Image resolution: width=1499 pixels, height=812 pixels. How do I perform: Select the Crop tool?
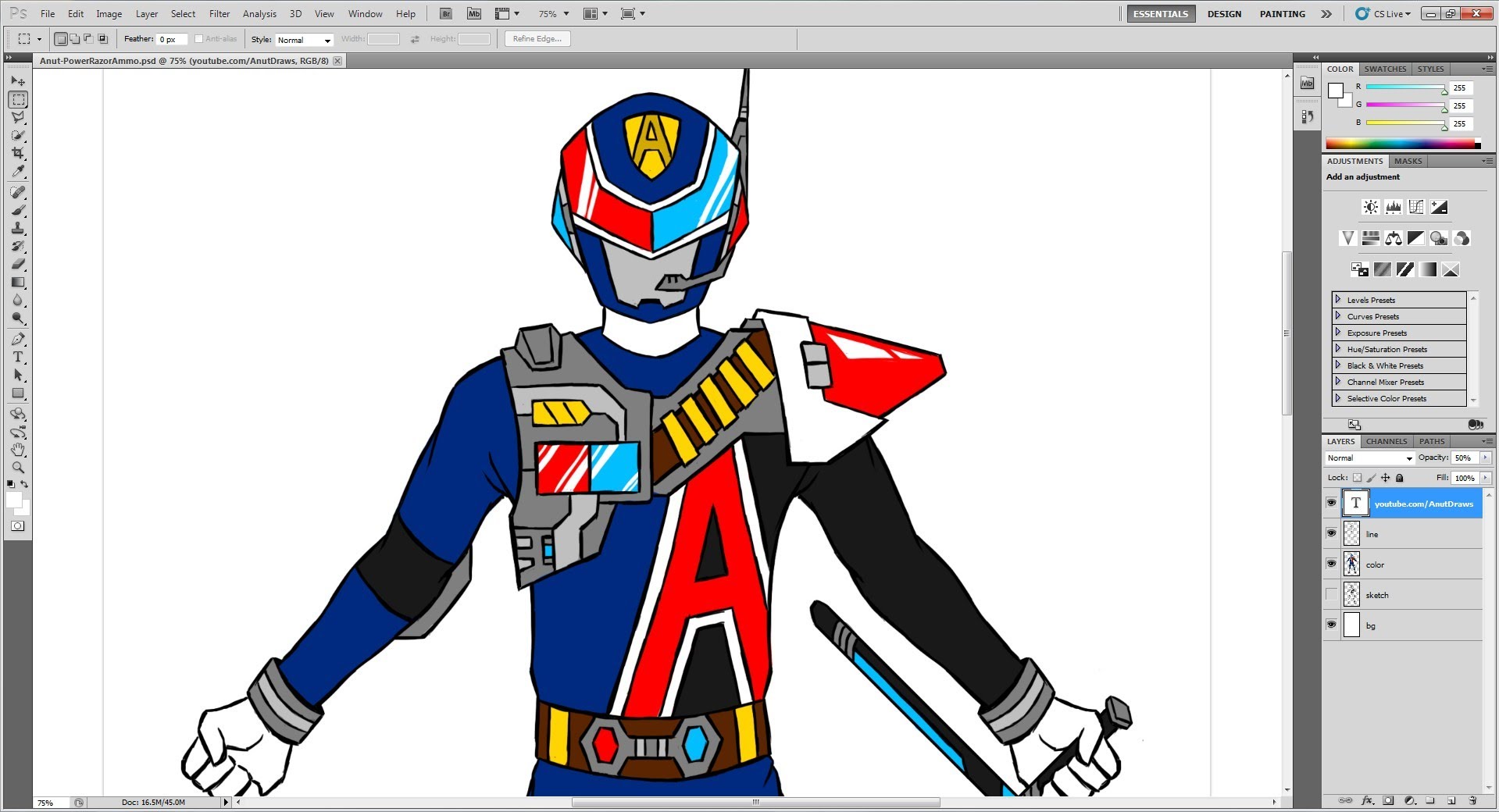click(17, 153)
